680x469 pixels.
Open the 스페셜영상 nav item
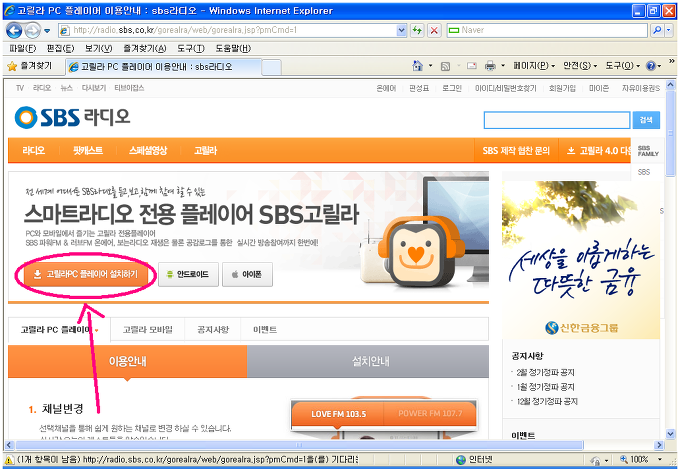tap(148, 151)
